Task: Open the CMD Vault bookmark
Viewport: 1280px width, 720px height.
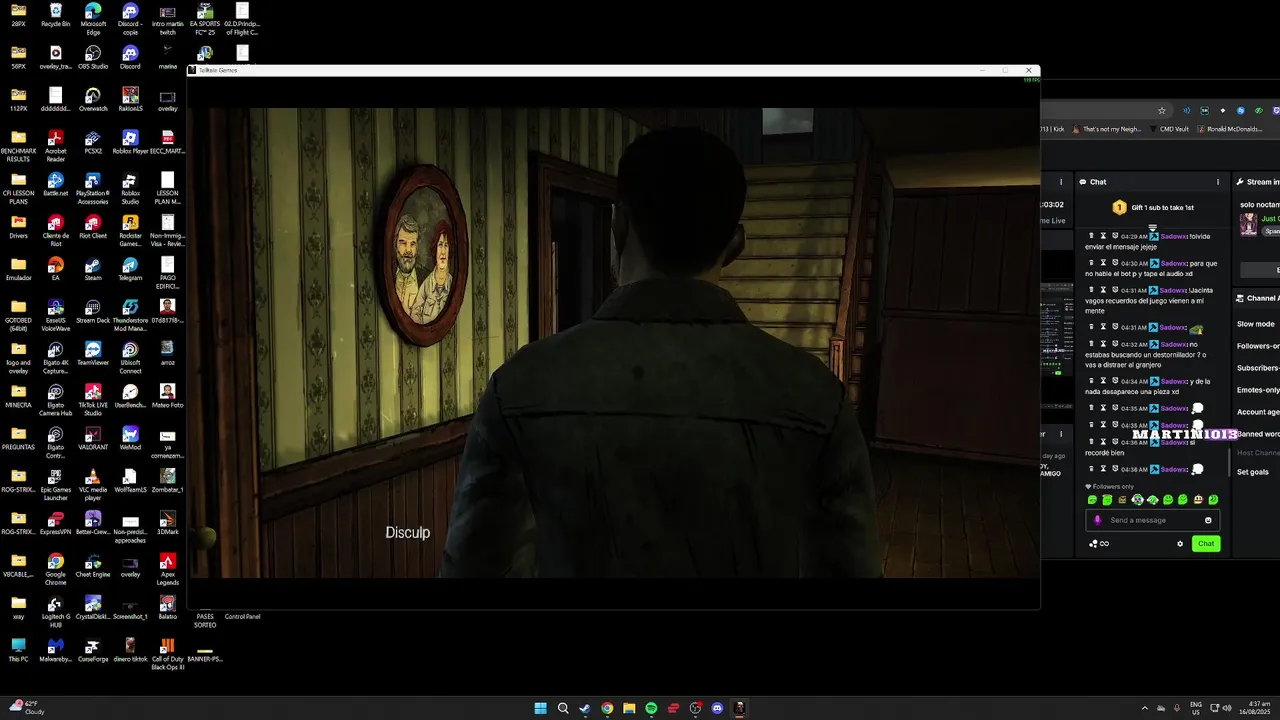Action: click(x=1169, y=129)
